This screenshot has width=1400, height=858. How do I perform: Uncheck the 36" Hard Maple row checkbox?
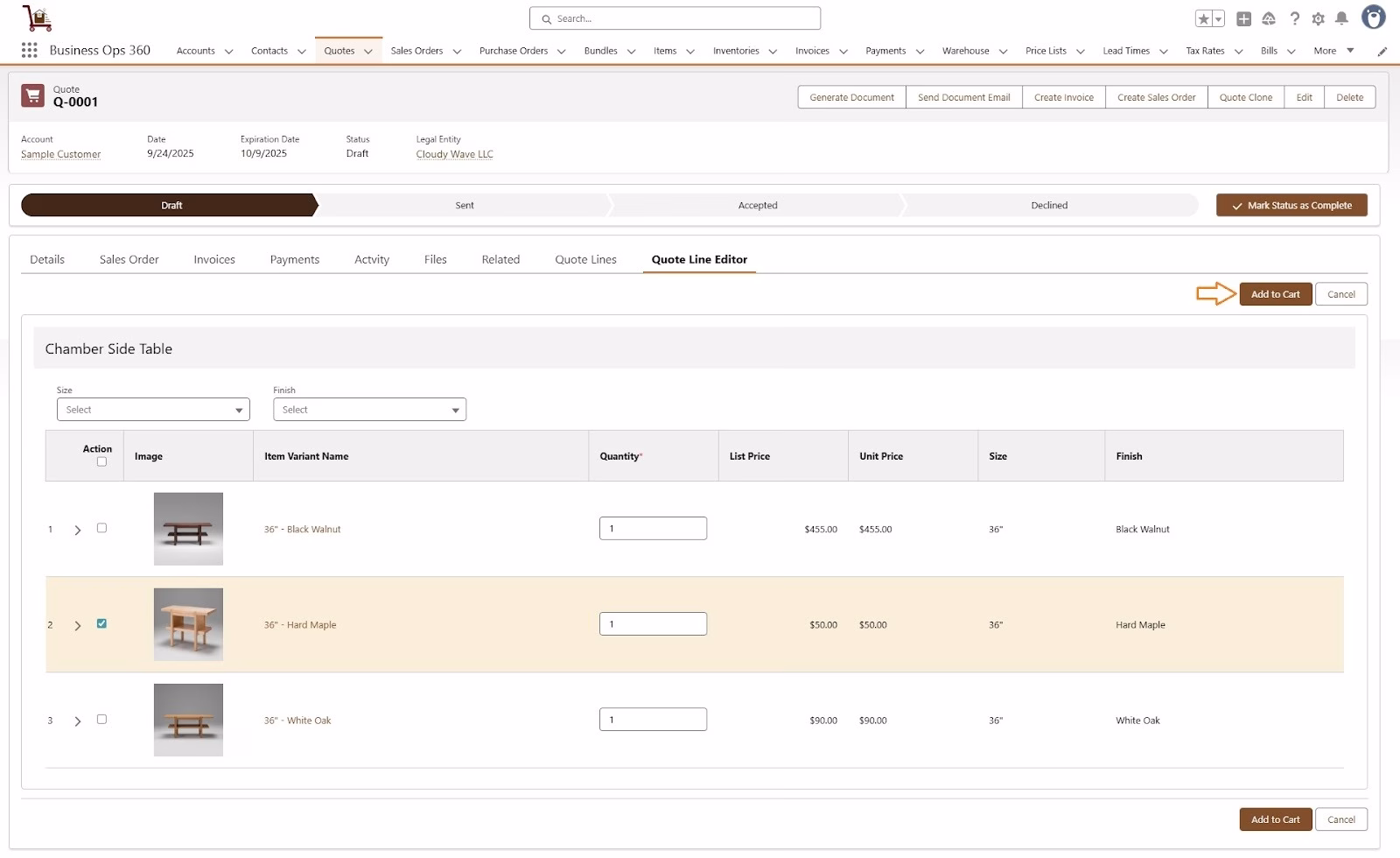click(x=101, y=623)
